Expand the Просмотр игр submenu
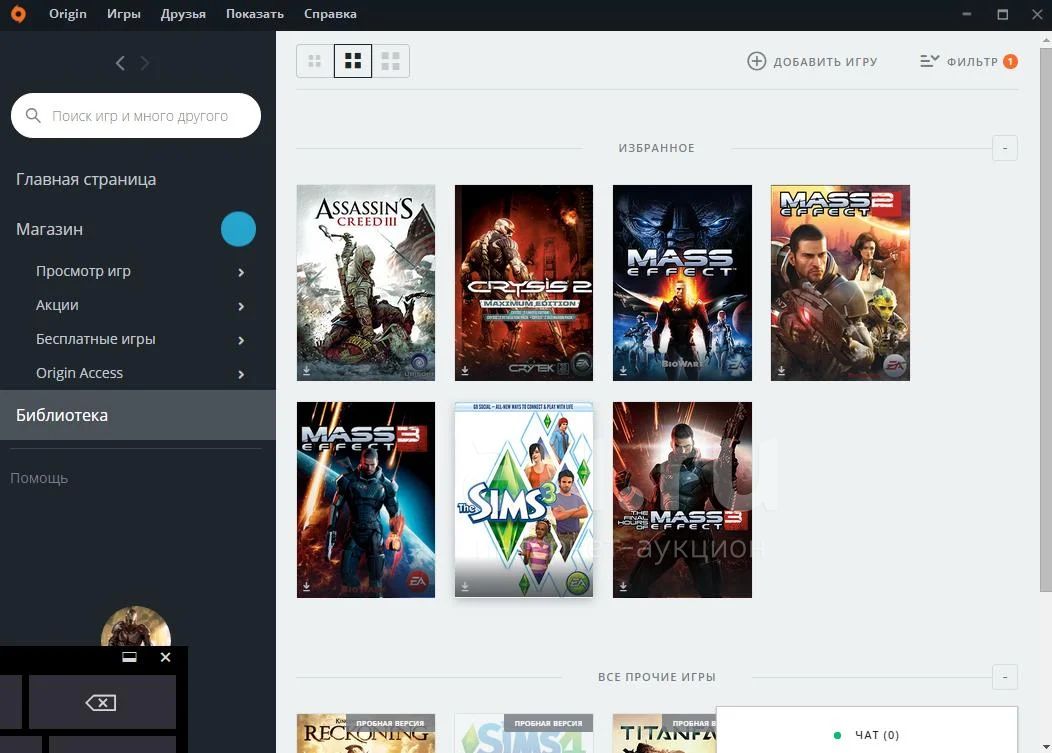The height and width of the screenshot is (753, 1052). point(241,272)
